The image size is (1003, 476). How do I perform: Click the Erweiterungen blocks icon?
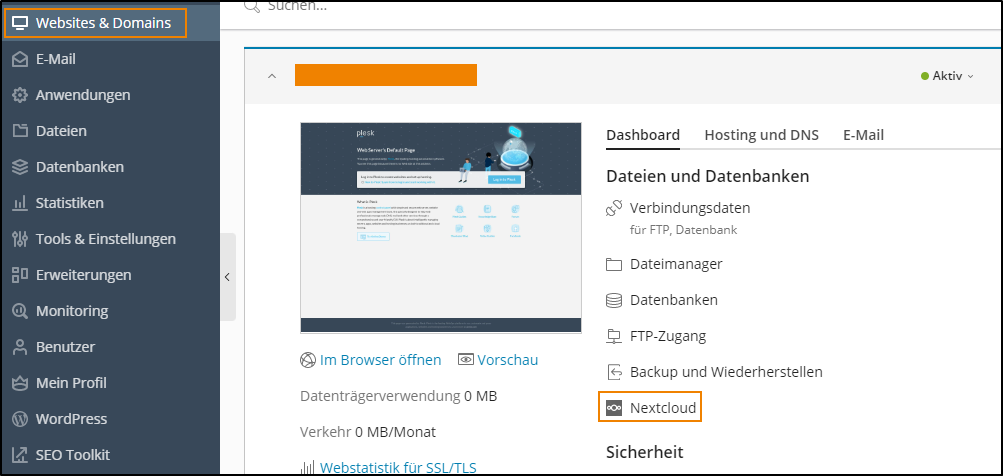point(20,275)
